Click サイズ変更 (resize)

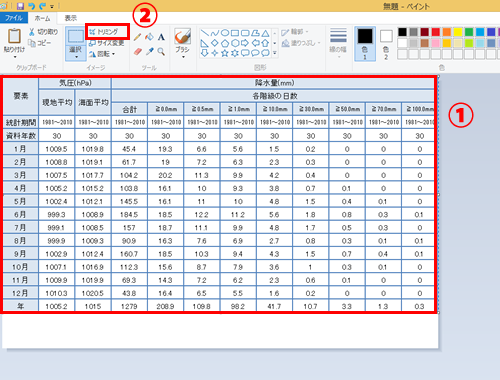click(x=107, y=43)
